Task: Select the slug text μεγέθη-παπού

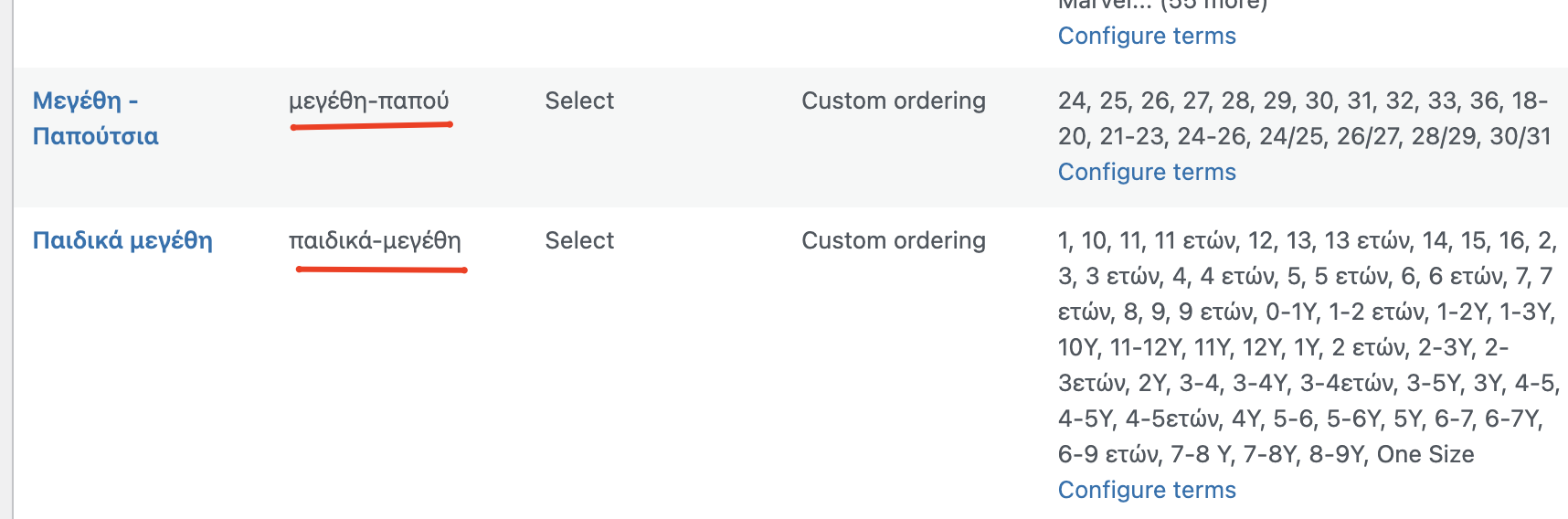Action: 369,101
